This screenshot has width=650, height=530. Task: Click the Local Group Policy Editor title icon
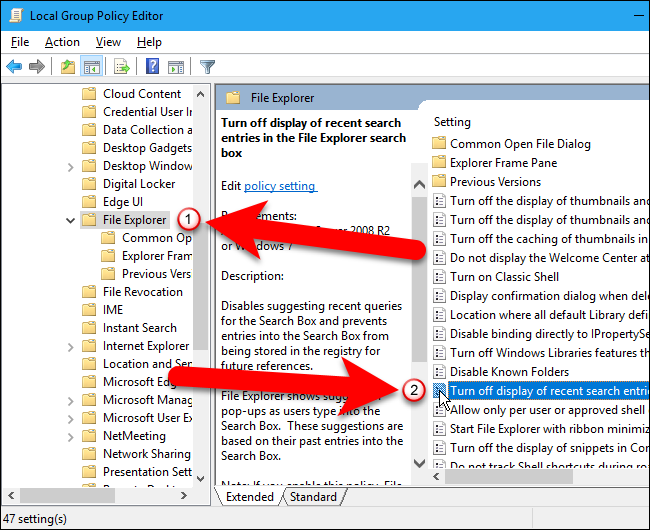point(16,15)
